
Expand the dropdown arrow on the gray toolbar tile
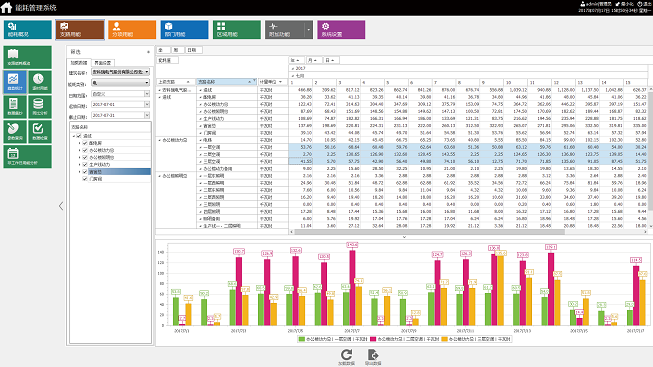pos(309,30)
